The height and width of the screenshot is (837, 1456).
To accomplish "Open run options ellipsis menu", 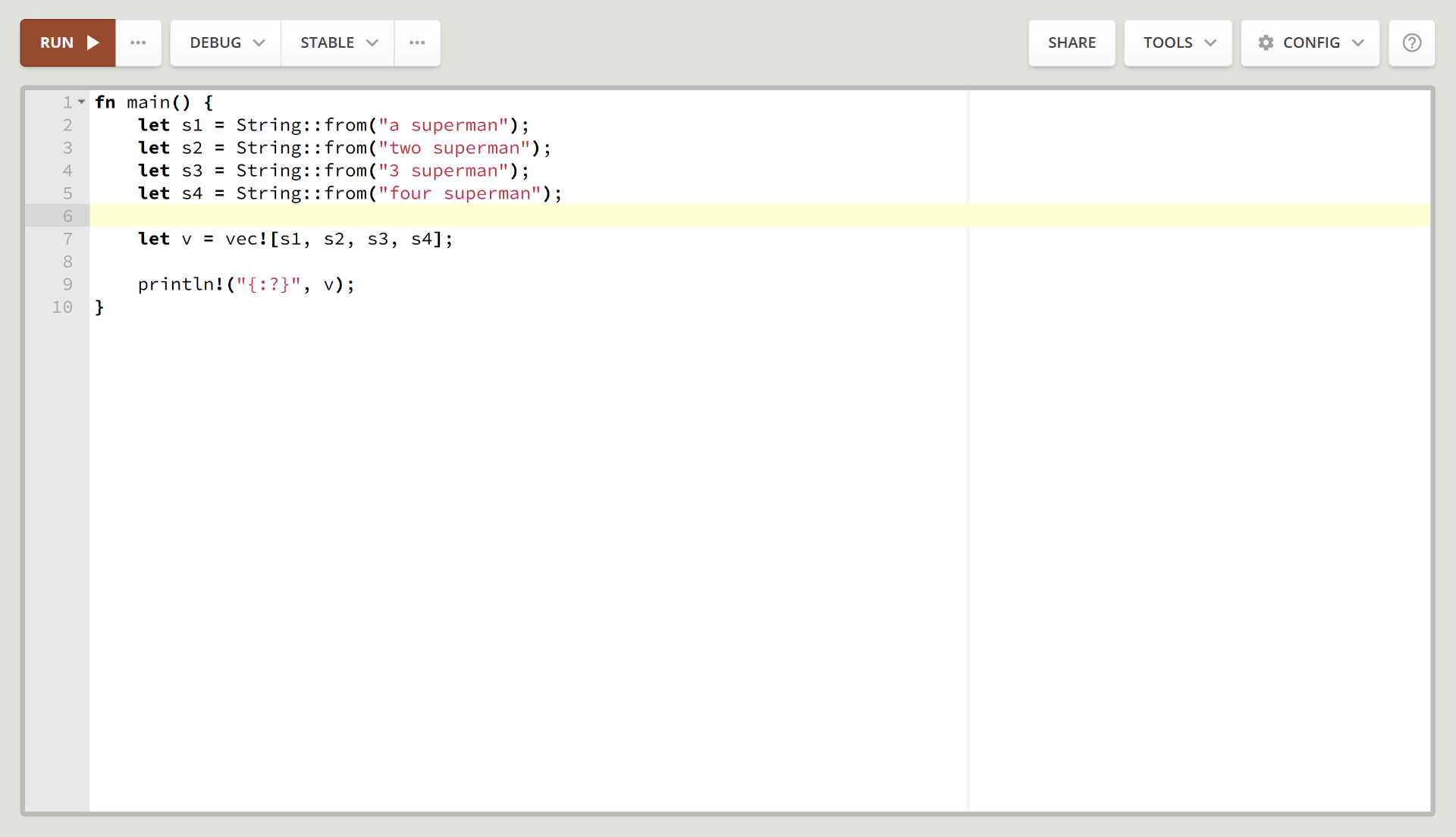I will click(138, 43).
